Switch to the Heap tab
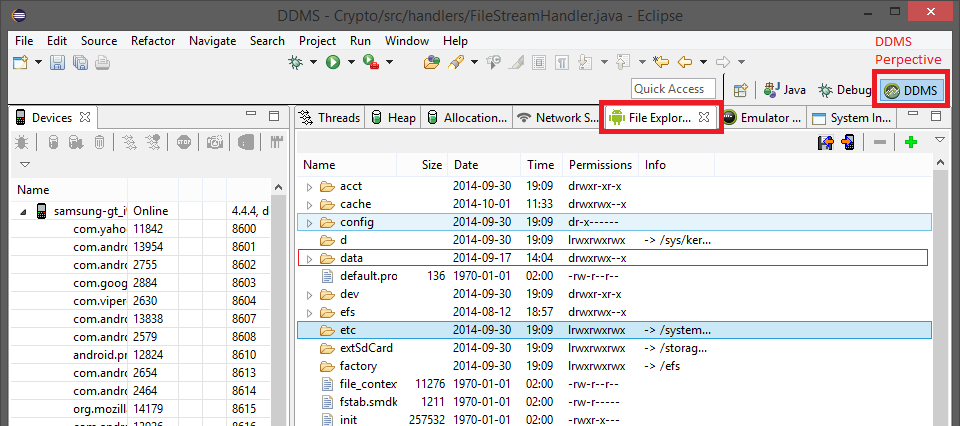 tap(394, 118)
